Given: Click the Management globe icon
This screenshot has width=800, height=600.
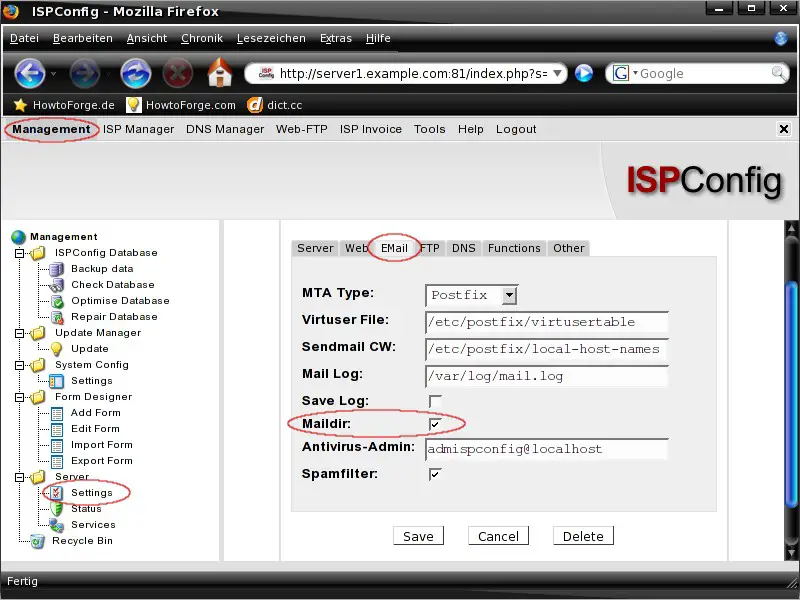Looking at the screenshot, I should pyautogui.click(x=18, y=237).
